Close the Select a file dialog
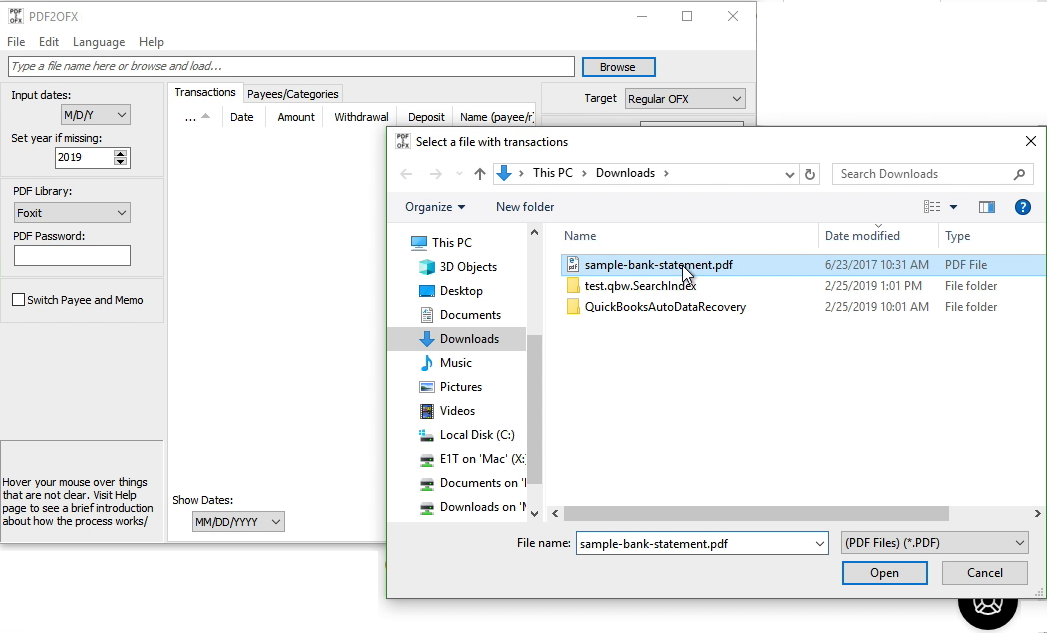This screenshot has width=1047, height=633. (x=1030, y=142)
